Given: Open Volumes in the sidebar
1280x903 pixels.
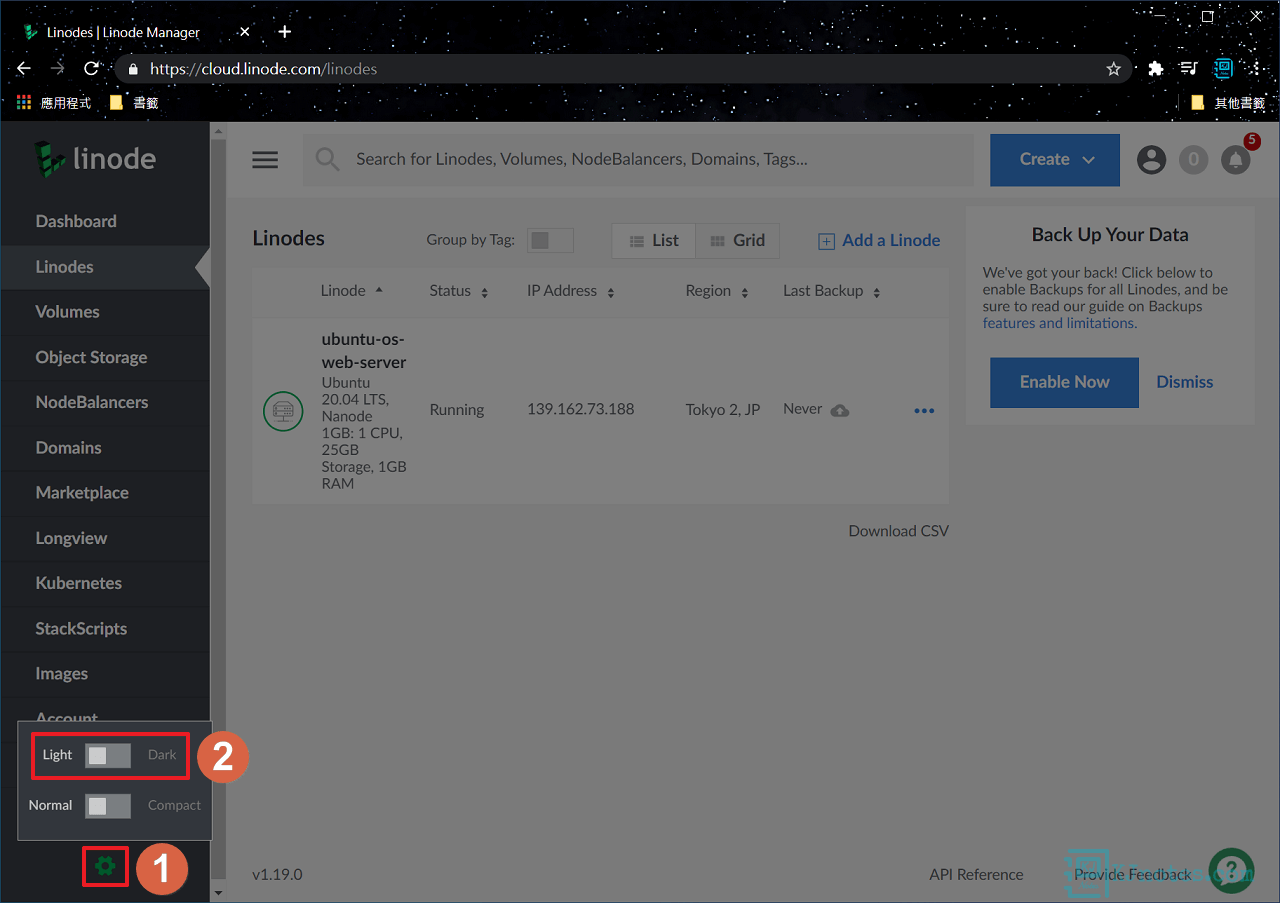Looking at the screenshot, I should click(105, 312).
